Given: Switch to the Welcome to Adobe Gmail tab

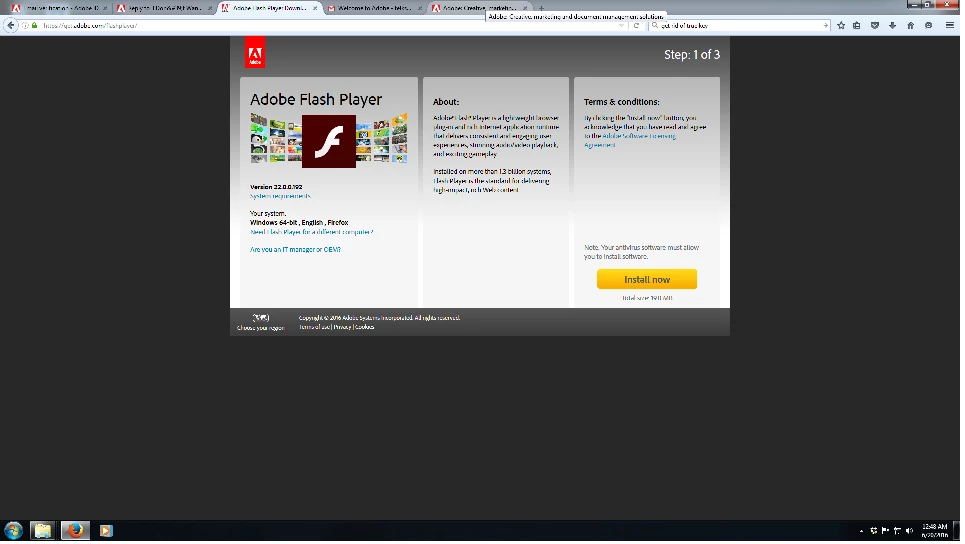Looking at the screenshot, I should 372,8.
